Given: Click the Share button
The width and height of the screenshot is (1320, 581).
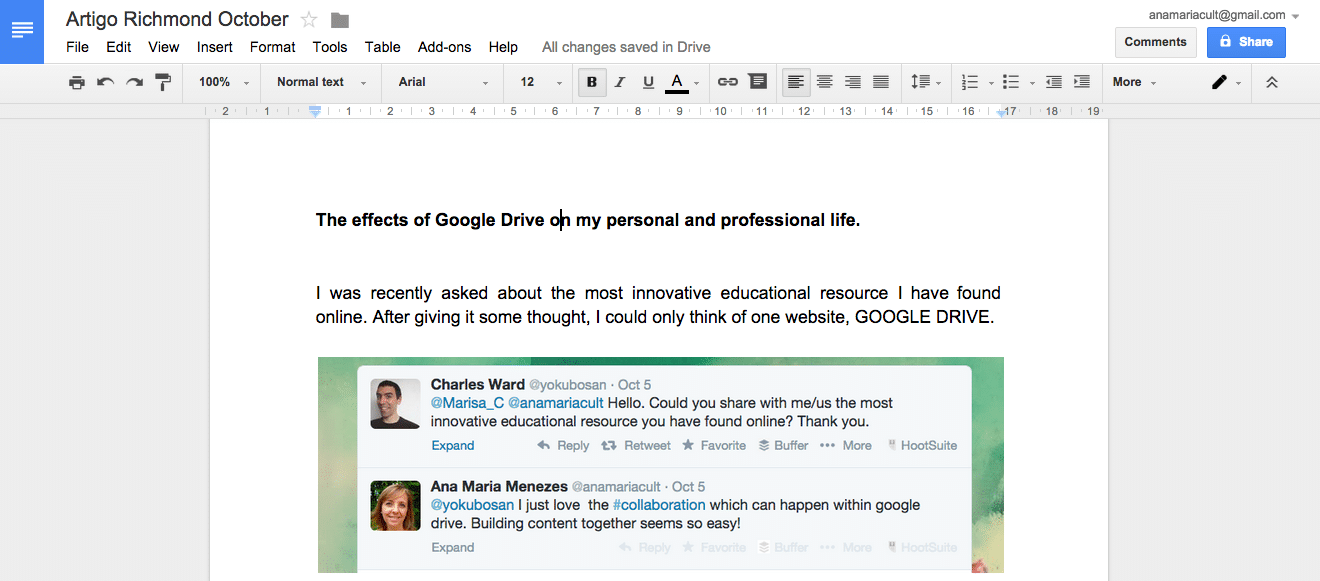Looking at the screenshot, I should (x=1246, y=42).
